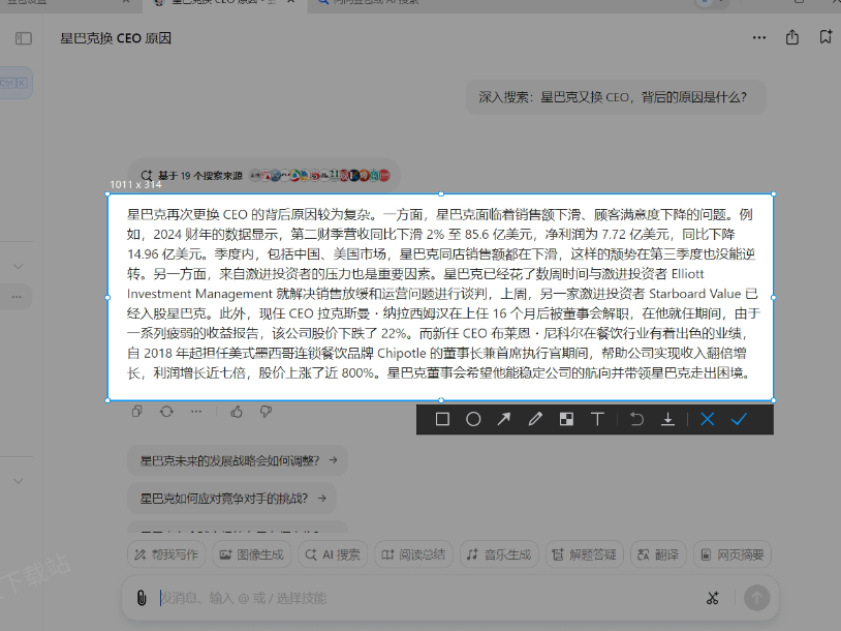Image resolution: width=841 pixels, height=631 pixels.
Task: Choose the 图像生成 skill
Action: (252, 554)
